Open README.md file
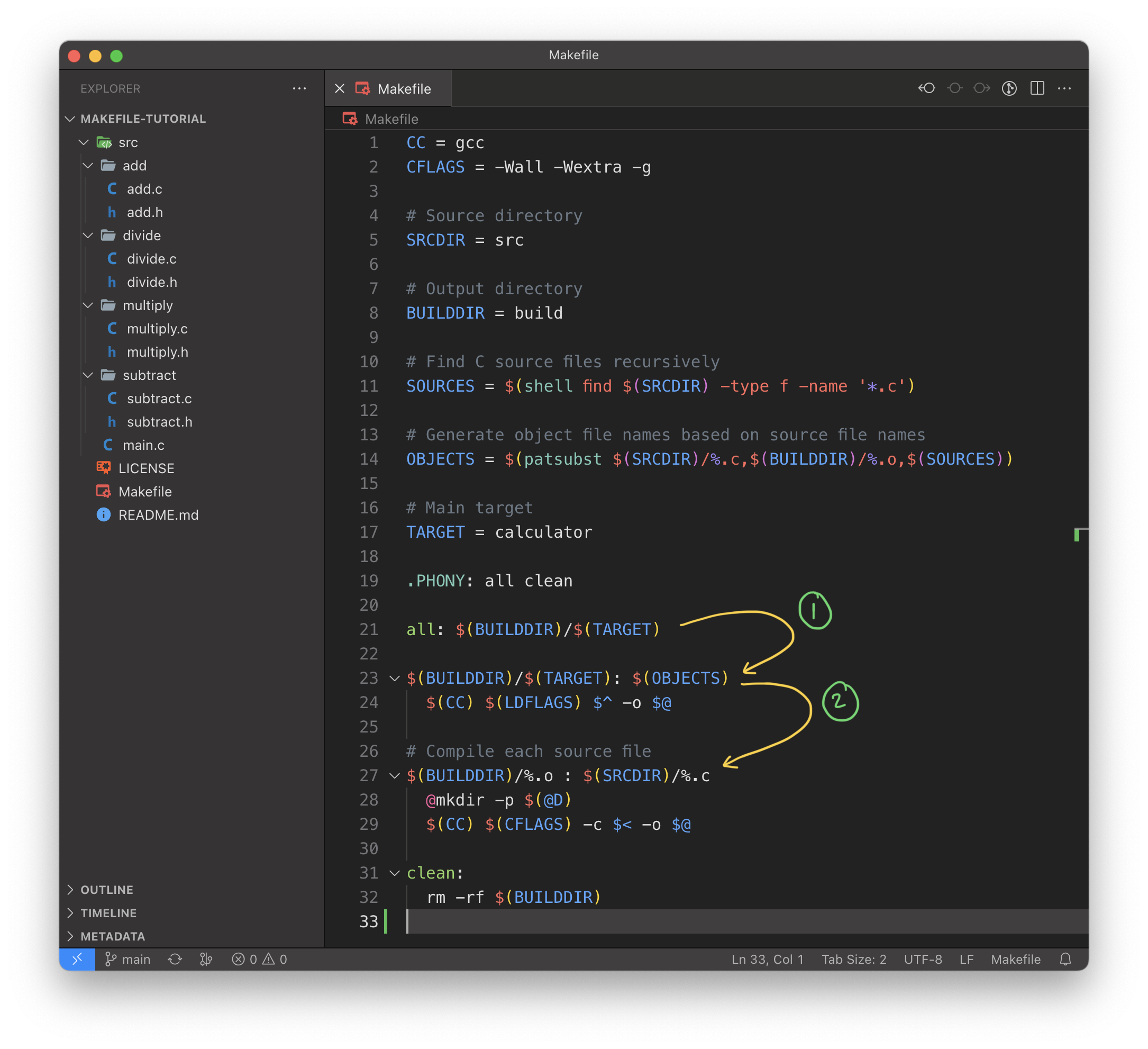The width and height of the screenshot is (1148, 1049). pyautogui.click(x=158, y=515)
